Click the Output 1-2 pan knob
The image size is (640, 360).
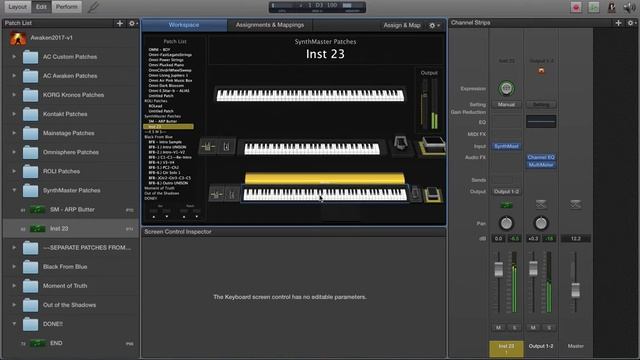[541, 223]
